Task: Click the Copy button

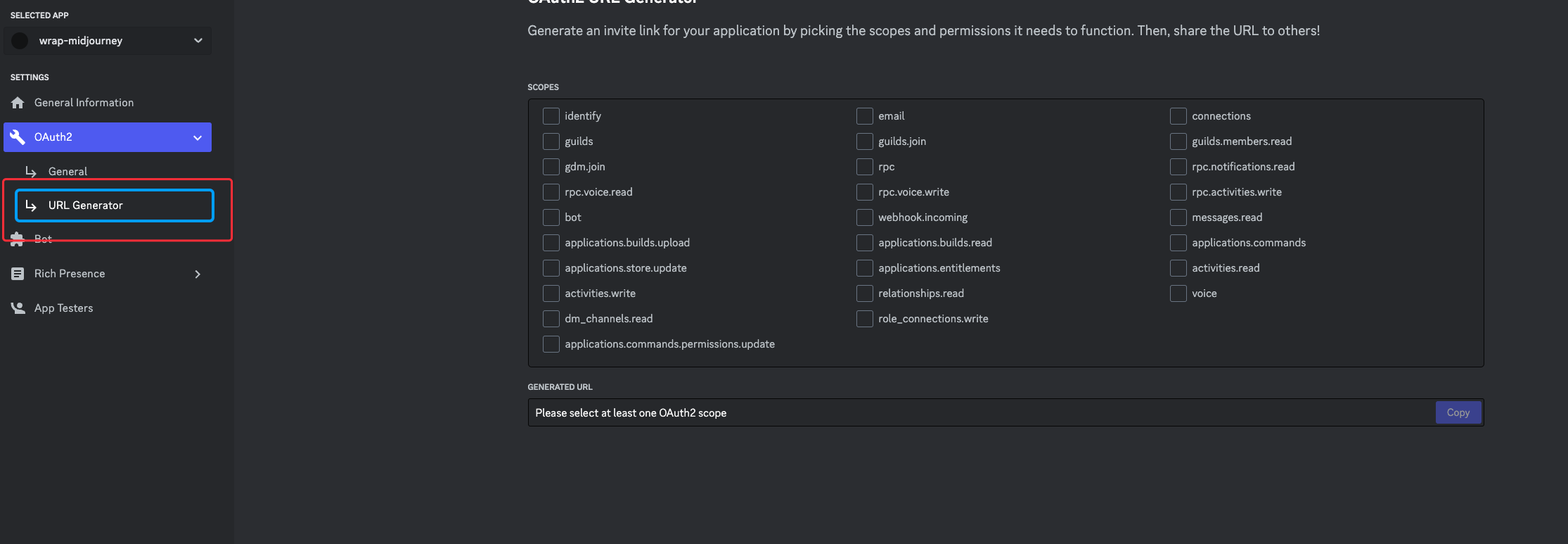Action: point(1458,412)
